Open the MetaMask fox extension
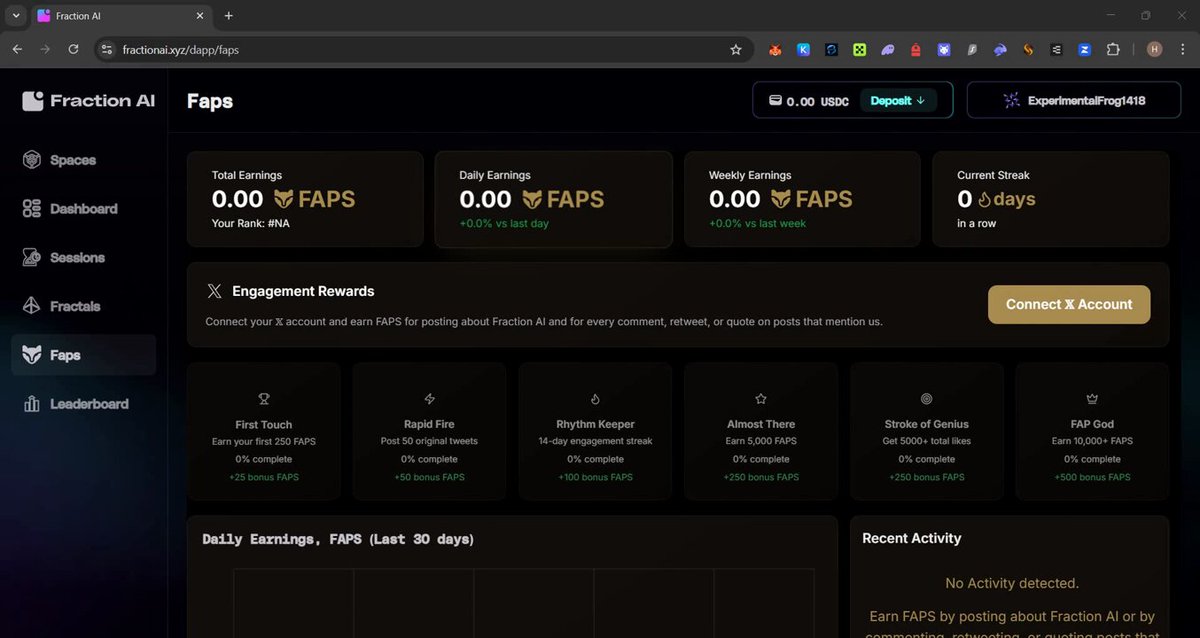1200x638 pixels. pos(774,49)
